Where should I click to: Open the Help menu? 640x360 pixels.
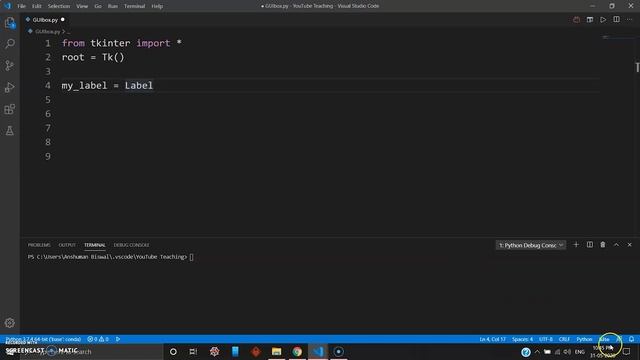157,6
